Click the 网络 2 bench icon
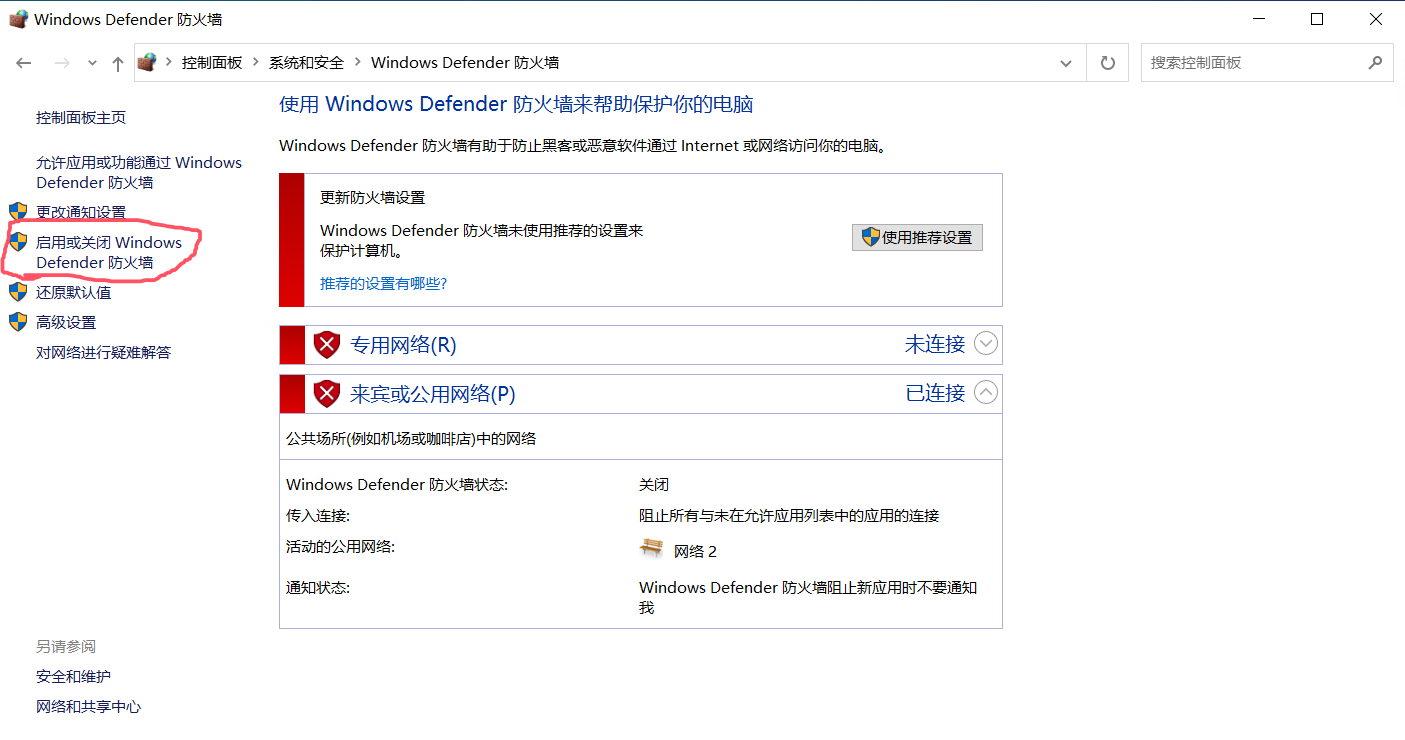1405x740 pixels. tap(651, 548)
